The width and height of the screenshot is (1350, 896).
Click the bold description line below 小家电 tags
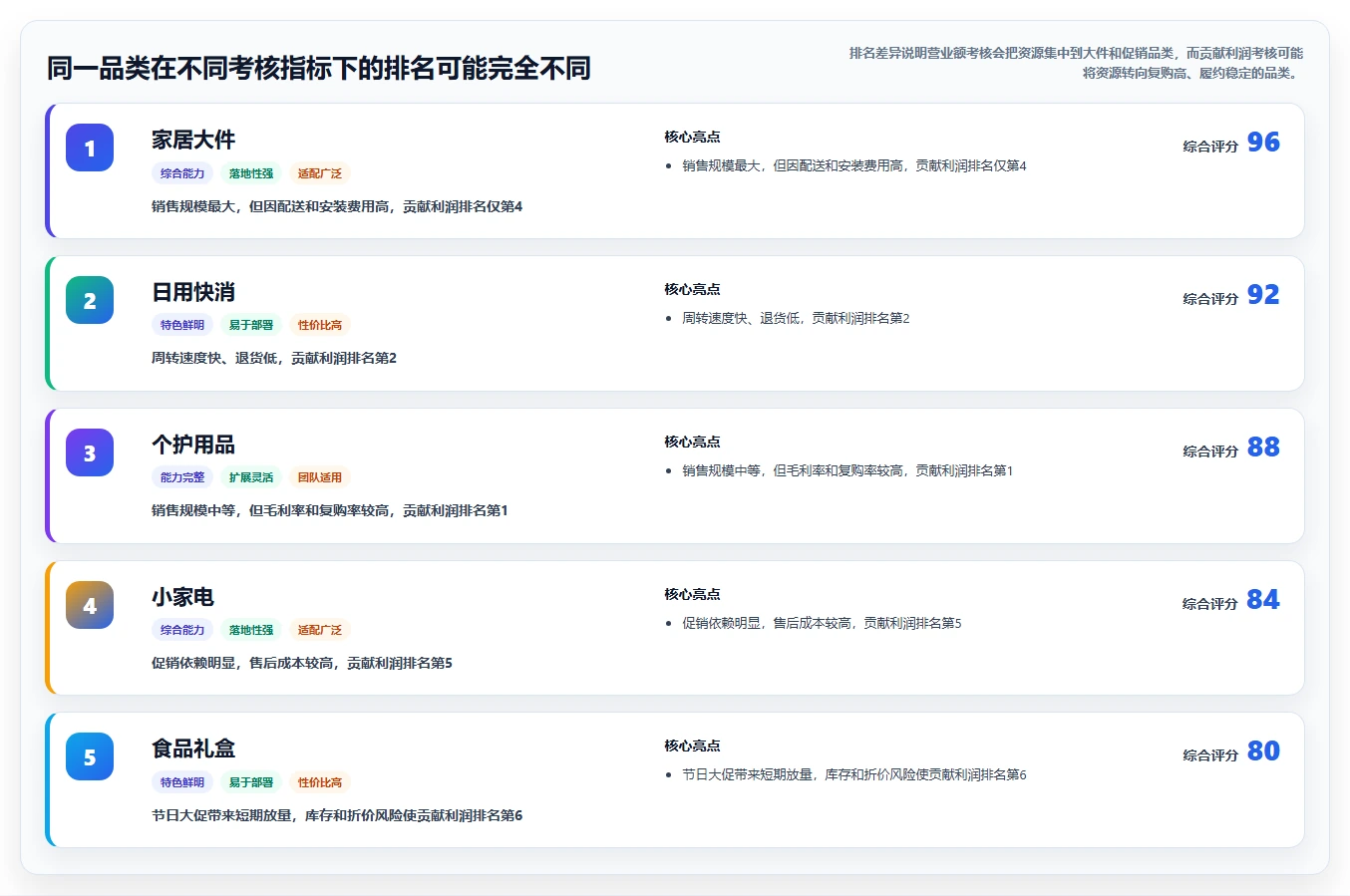pos(302,664)
